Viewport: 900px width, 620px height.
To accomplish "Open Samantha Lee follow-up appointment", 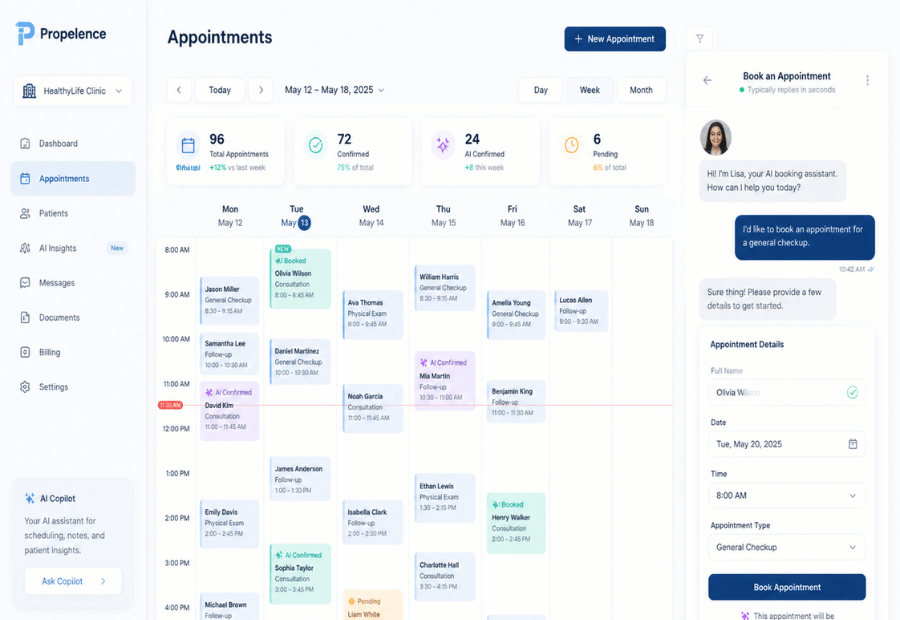I will 229,354.
